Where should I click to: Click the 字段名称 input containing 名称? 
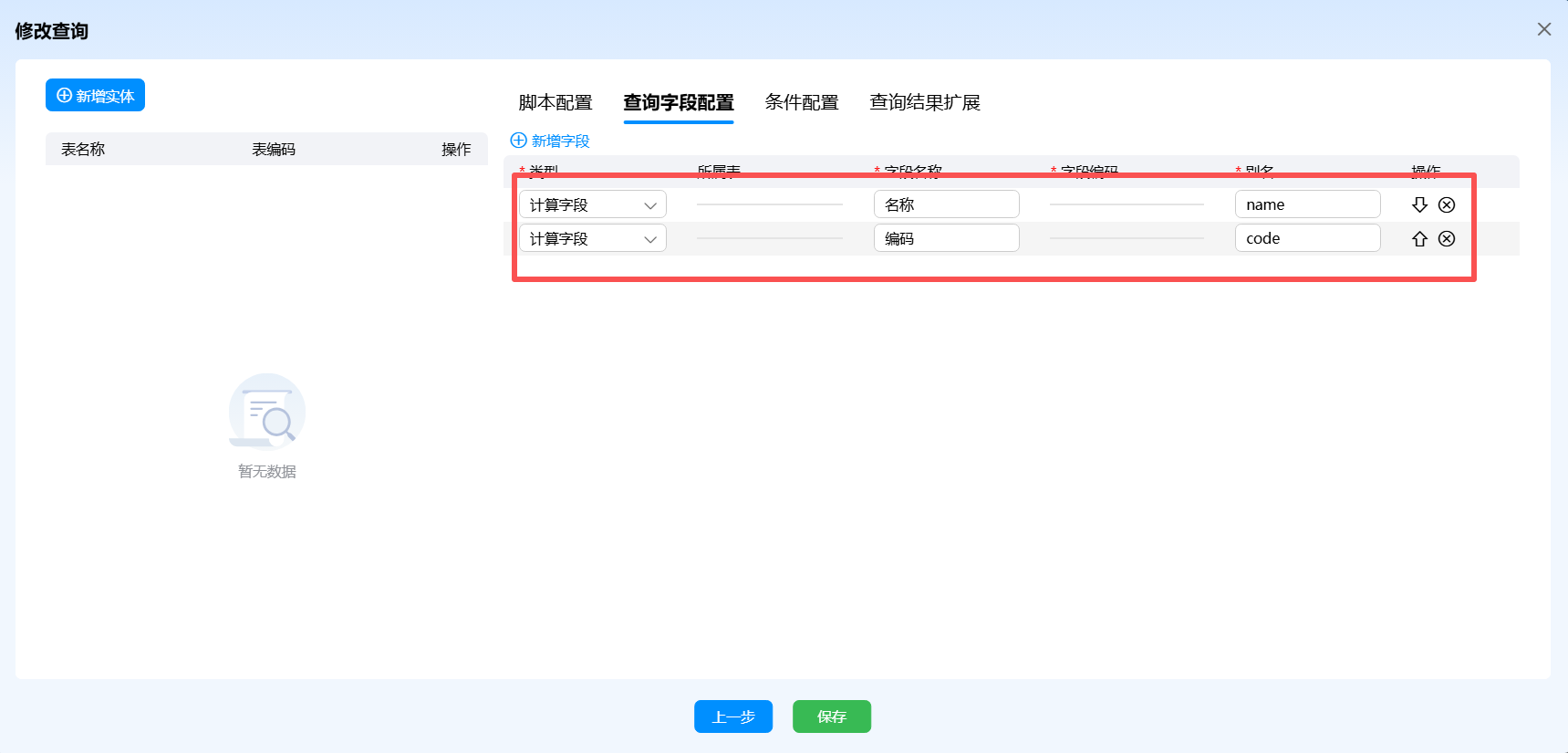(x=946, y=204)
